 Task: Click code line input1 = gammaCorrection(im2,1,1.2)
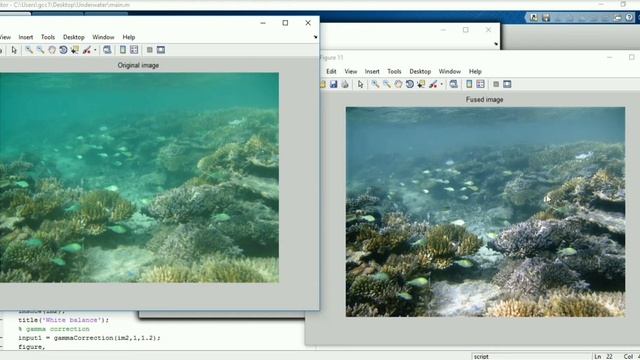tap(89, 338)
